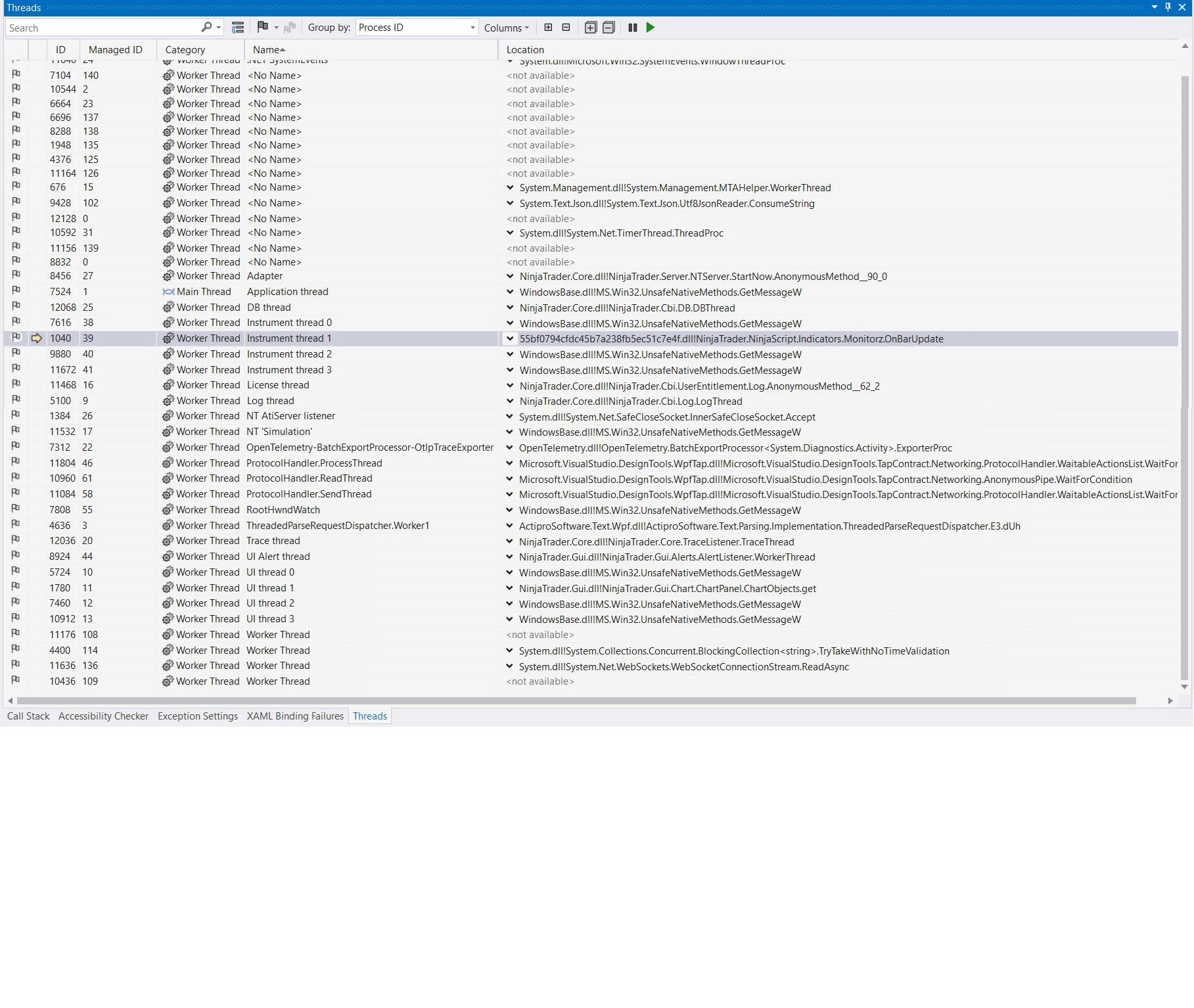This screenshot has height=1008, width=1194.
Task: Sort by the Location column header
Action: click(838, 50)
